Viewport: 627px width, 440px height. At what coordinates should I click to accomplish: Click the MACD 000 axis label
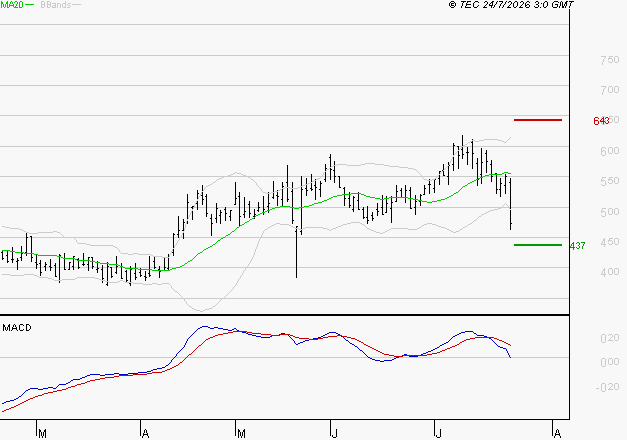point(609,362)
